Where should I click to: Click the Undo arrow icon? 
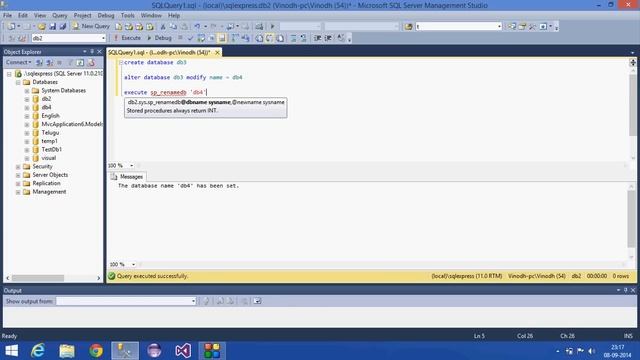click(197, 27)
